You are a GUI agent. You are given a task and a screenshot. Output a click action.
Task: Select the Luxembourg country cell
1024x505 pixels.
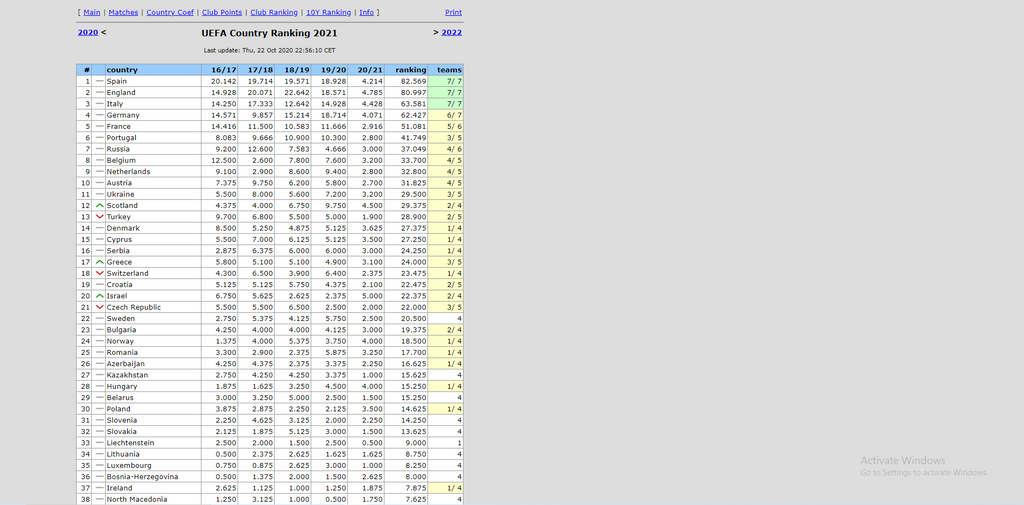(153, 465)
